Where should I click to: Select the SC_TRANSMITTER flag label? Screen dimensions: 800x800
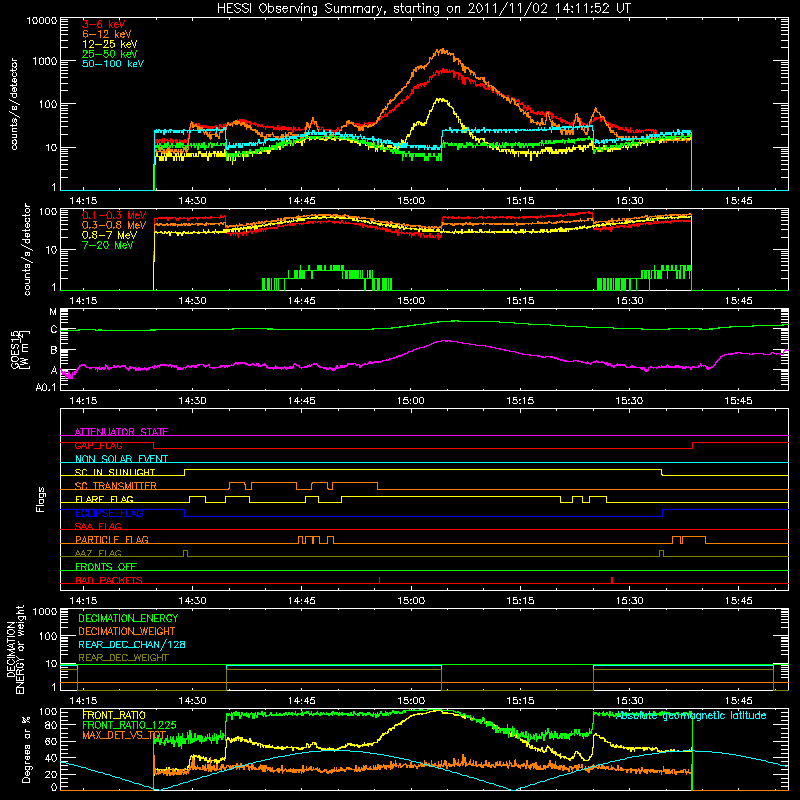116,486
